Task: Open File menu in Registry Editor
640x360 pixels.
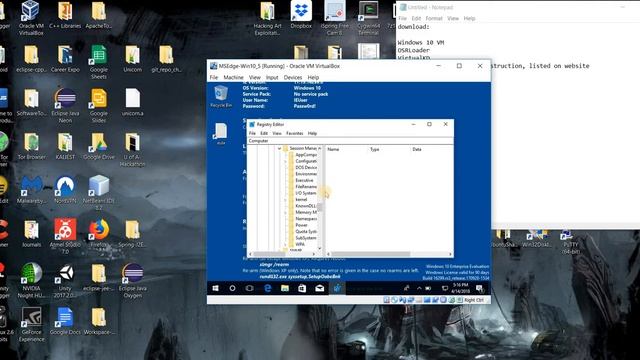Action: [x=252, y=133]
